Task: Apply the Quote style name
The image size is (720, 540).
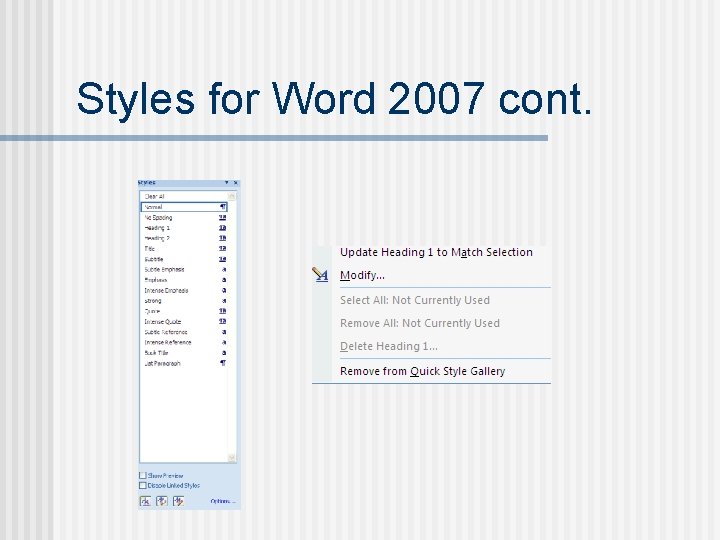Action: click(x=152, y=311)
